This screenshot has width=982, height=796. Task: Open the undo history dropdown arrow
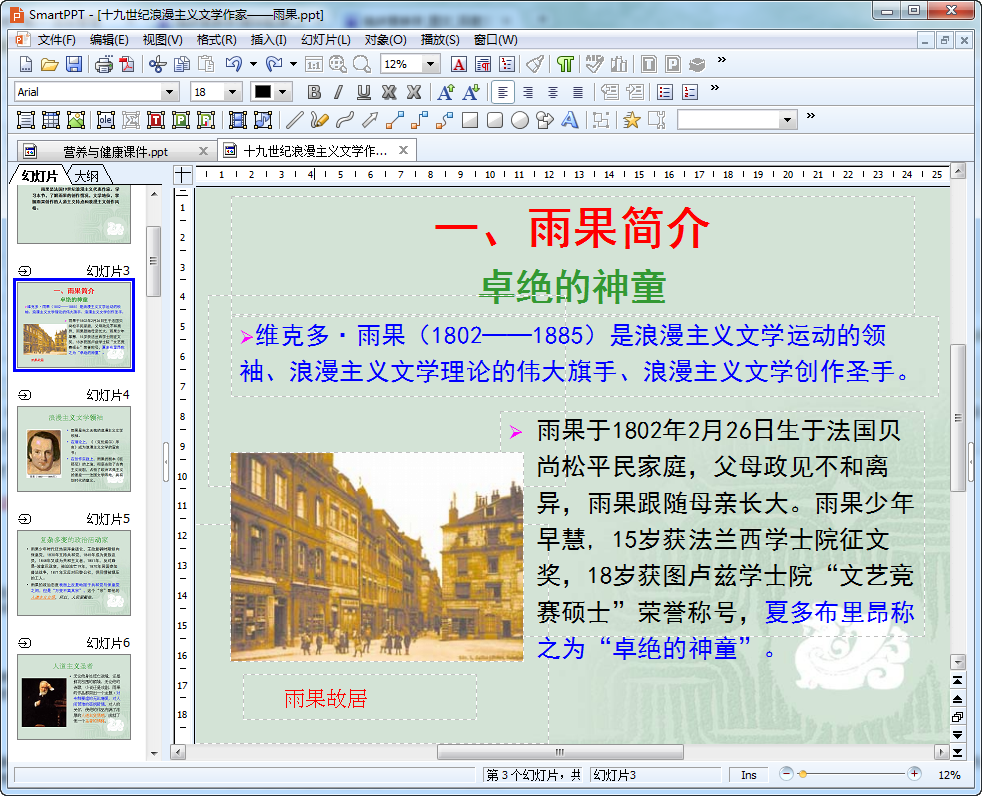pyautogui.click(x=253, y=64)
